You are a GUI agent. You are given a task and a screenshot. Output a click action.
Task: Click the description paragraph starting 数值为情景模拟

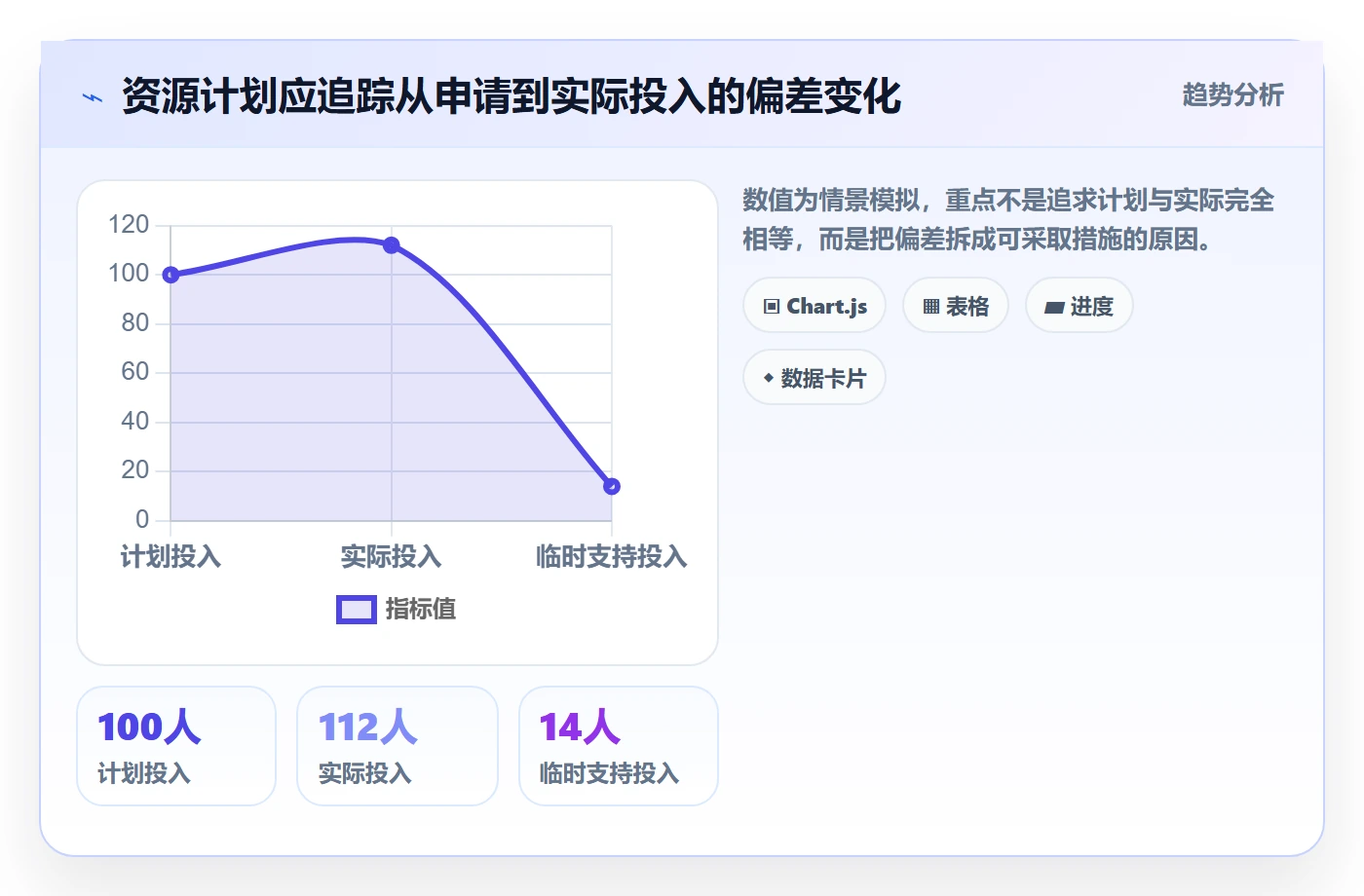click(1008, 219)
